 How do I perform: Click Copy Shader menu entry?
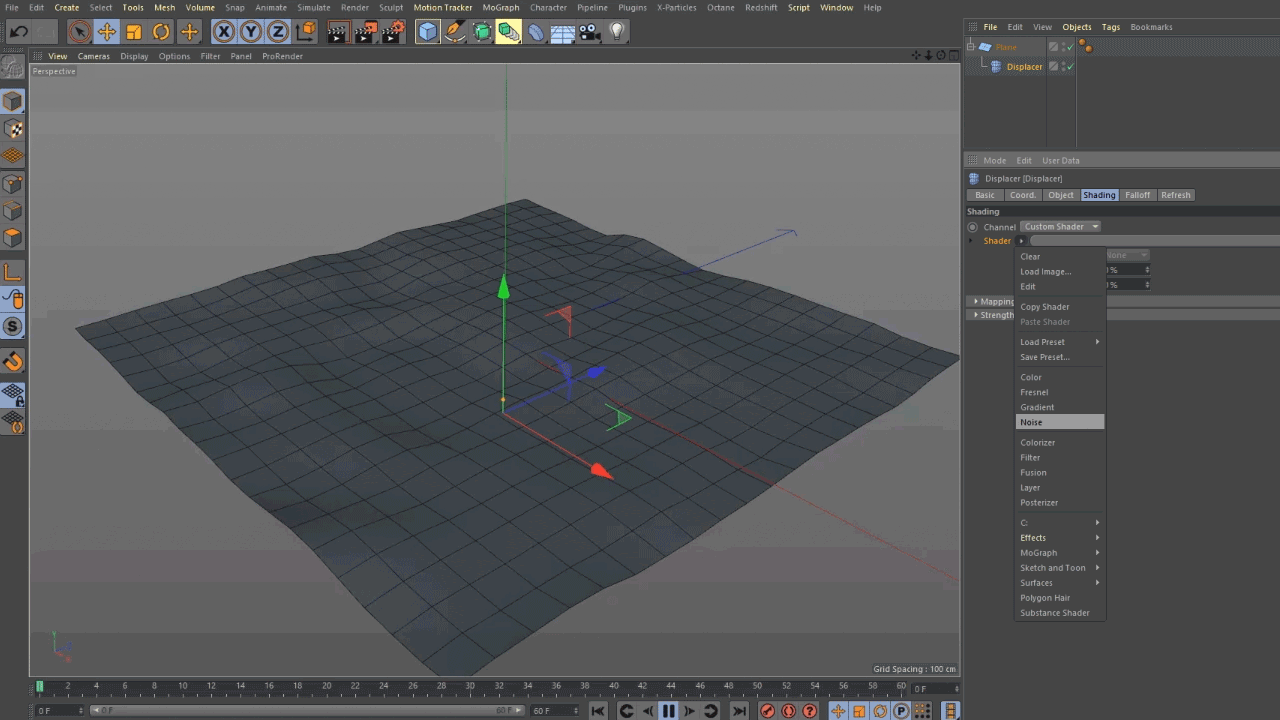tap(1060, 307)
